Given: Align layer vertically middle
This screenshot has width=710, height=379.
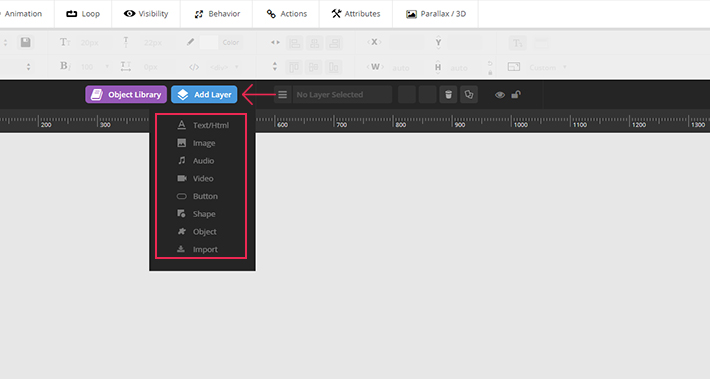Looking at the screenshot, I should [x=314, y=67].
